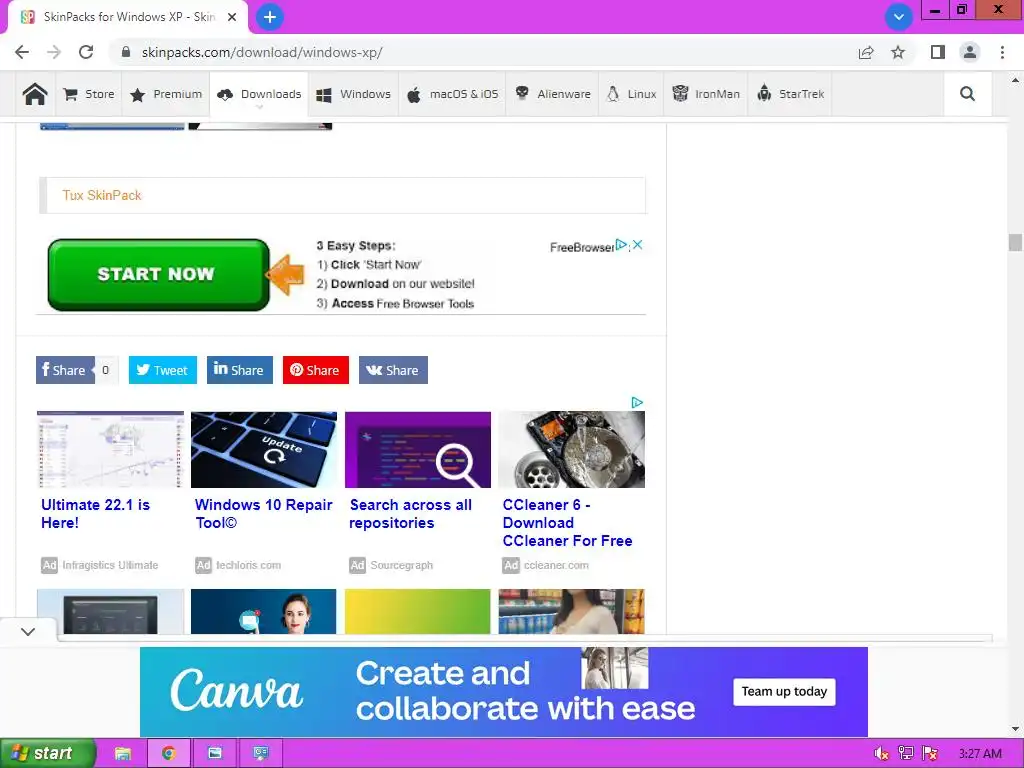This screenshot has width=1024, height=768.
Task: Open tab search dropdown arrow
Action: coord(899,17)
